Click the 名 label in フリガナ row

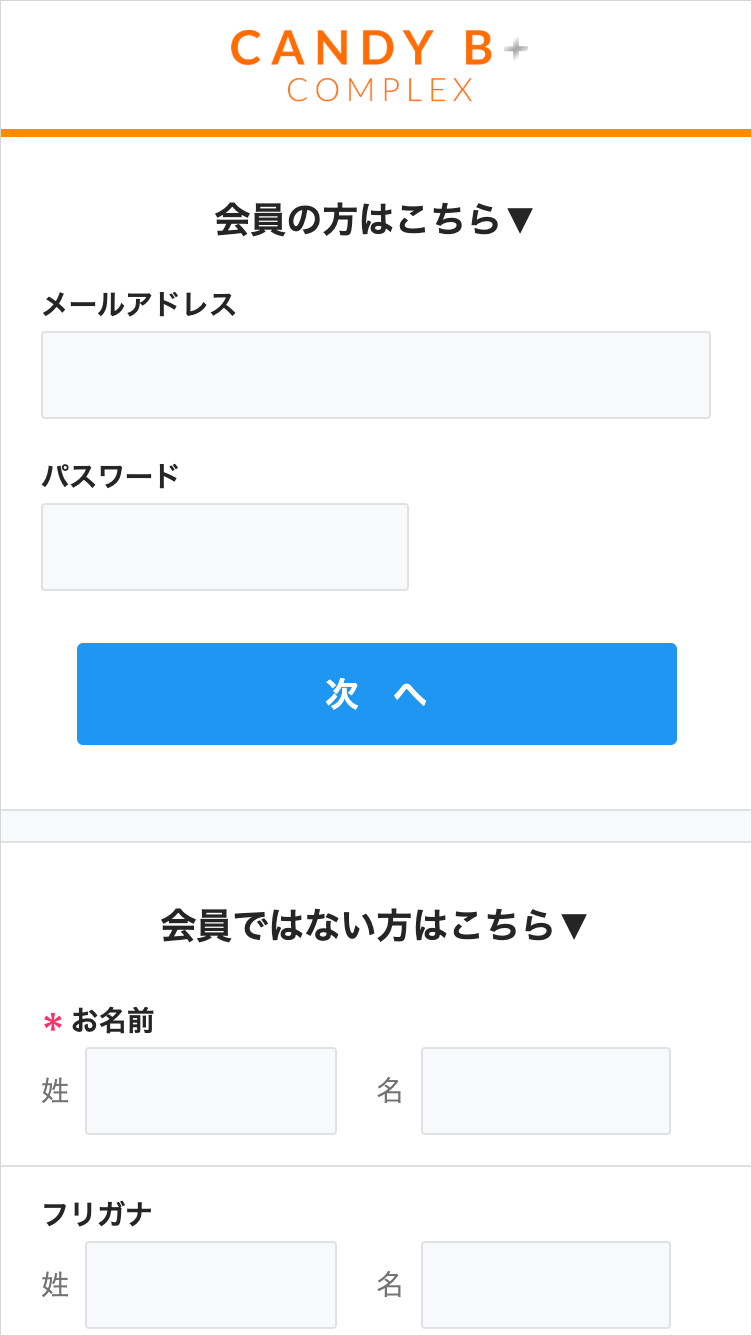tap(390, 1285)
